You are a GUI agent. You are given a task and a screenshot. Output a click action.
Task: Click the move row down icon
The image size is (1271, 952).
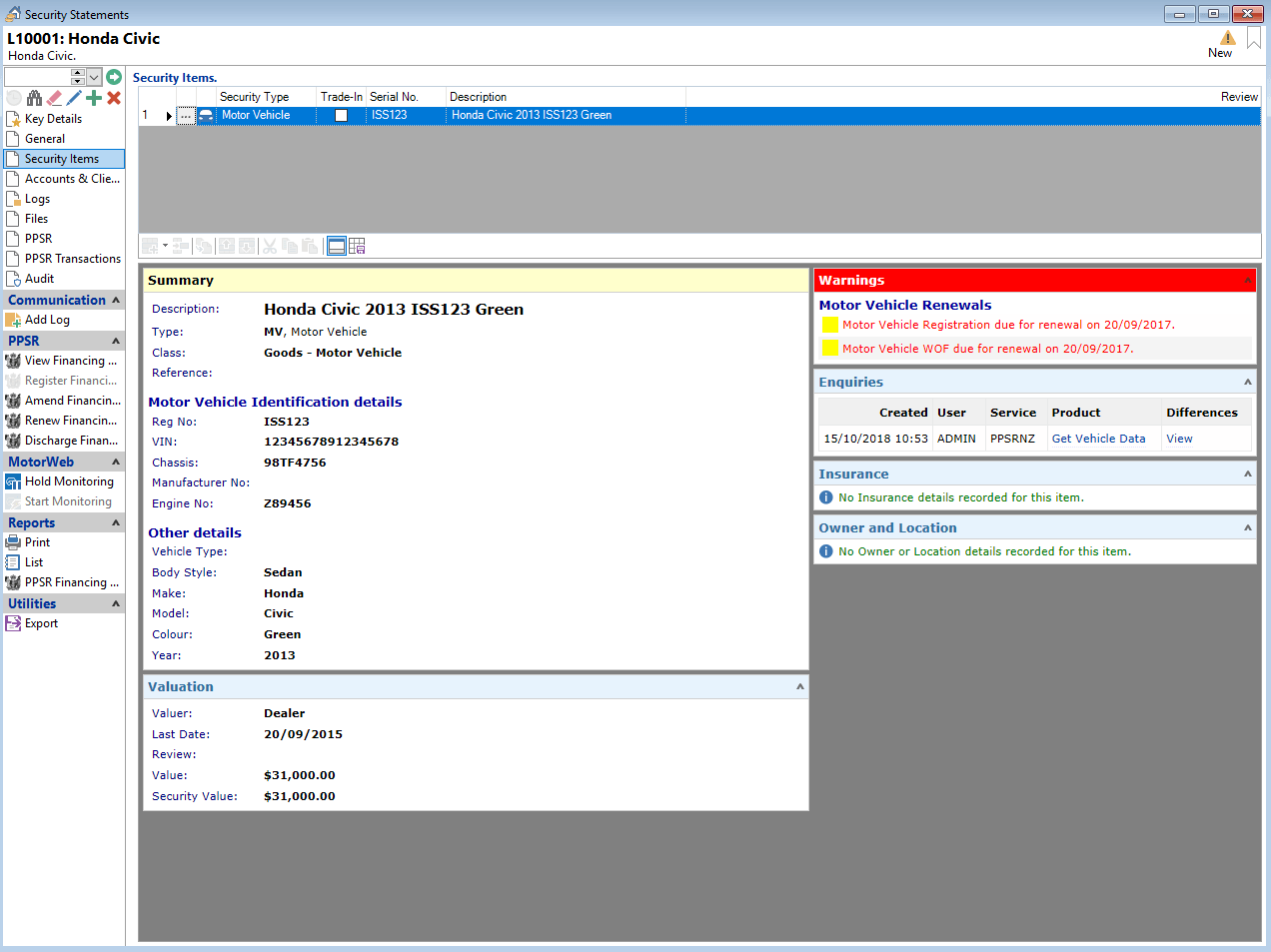pos(247,246)
